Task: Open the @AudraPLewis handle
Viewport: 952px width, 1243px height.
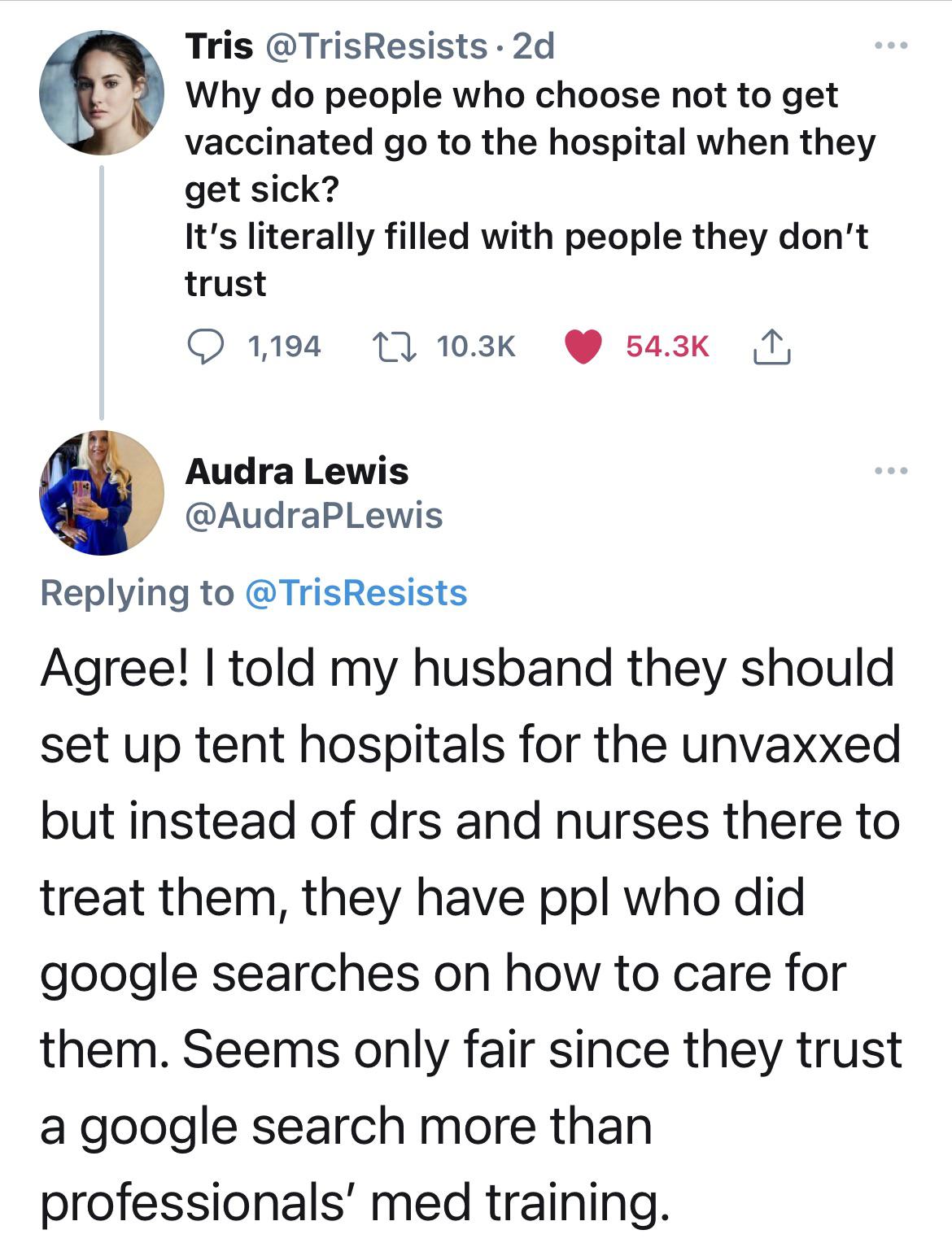Action: (314, 515)
